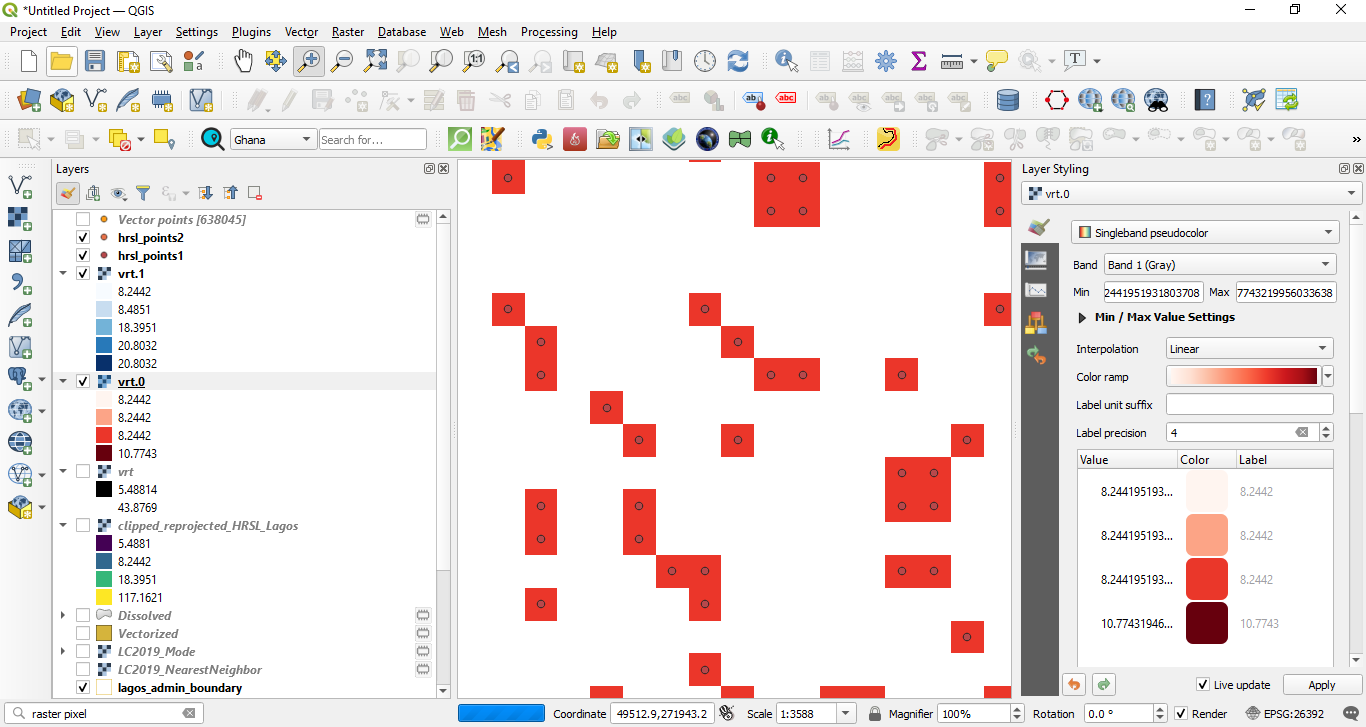Open the Band 1 (Gray) dropdown
The height and width of the screenshot is (727, 1366).
pos(1219,265)
